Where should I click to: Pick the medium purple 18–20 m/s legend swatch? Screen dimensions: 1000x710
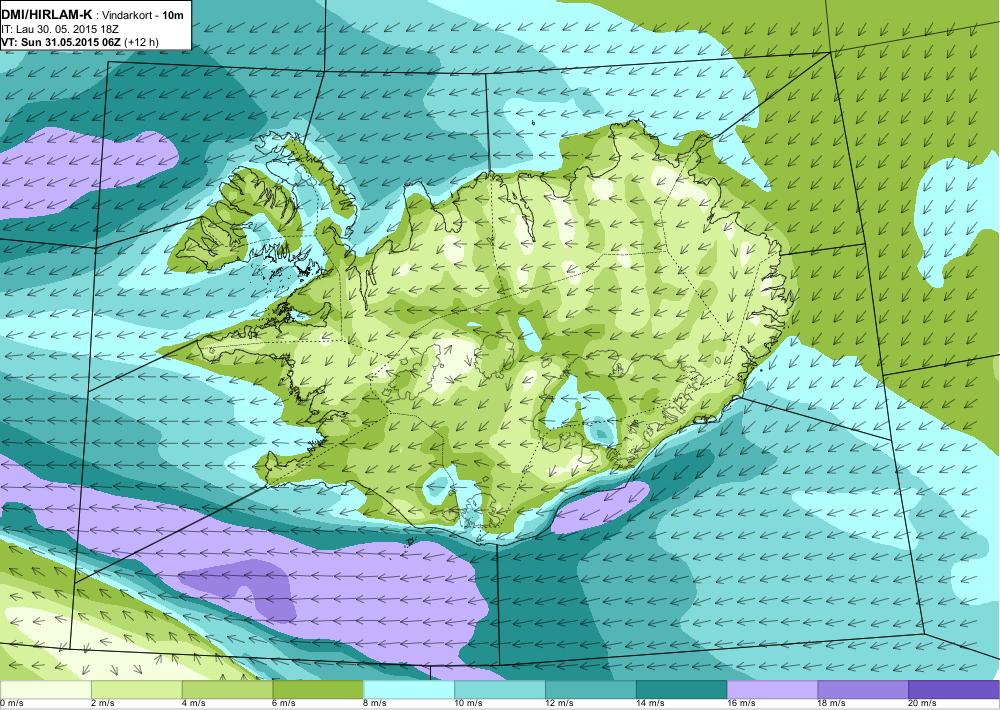863,689
